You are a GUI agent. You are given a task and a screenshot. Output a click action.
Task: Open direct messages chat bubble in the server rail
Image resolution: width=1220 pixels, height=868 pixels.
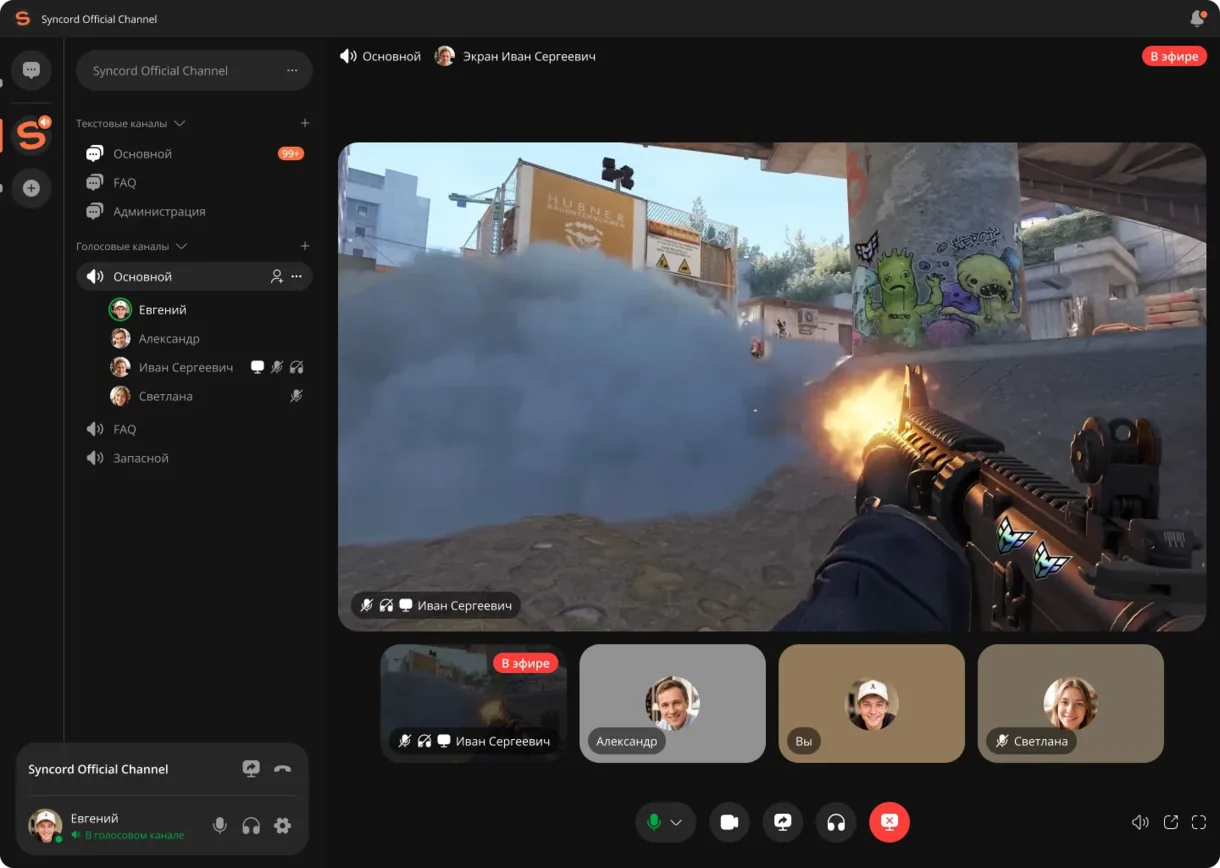tap(31, 70)
